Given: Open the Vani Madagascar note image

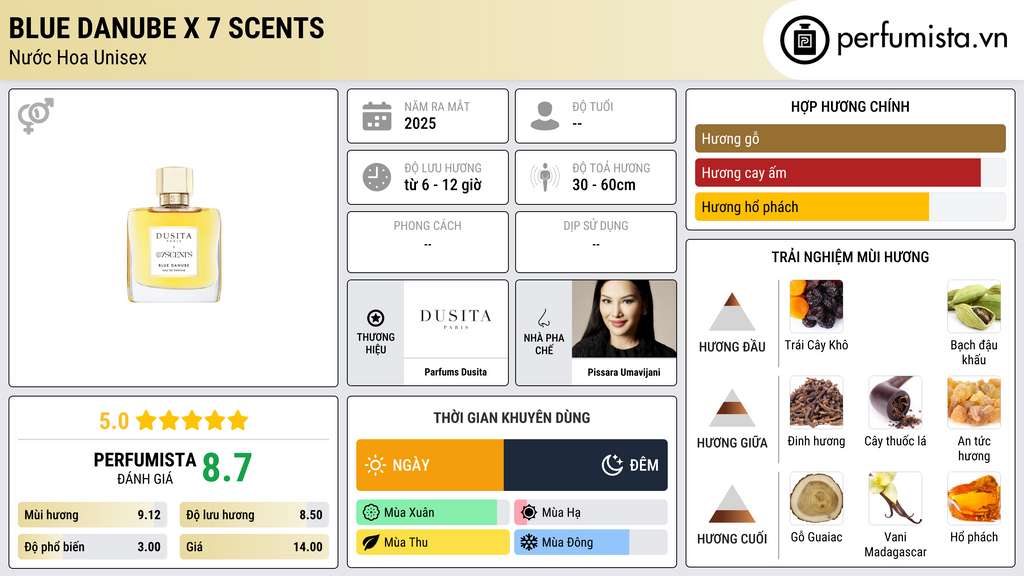Looking at the screenshot, I should (895, 499).
